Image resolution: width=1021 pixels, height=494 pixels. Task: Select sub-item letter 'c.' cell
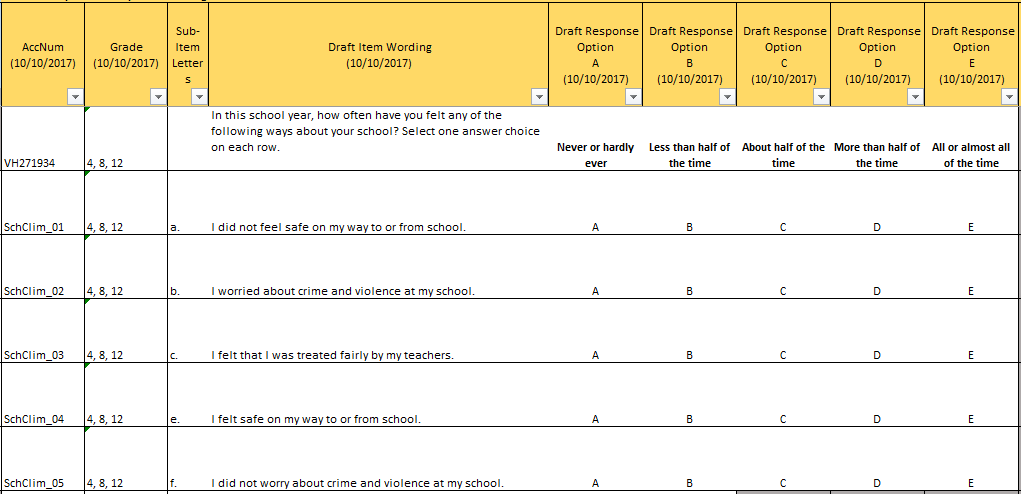[x=188, y=330]
